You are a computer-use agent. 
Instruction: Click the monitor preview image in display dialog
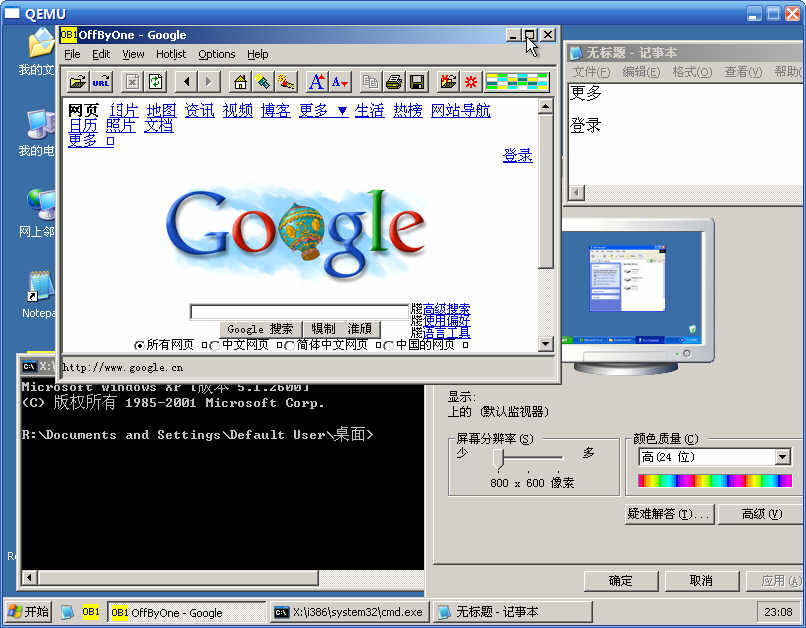637,295
